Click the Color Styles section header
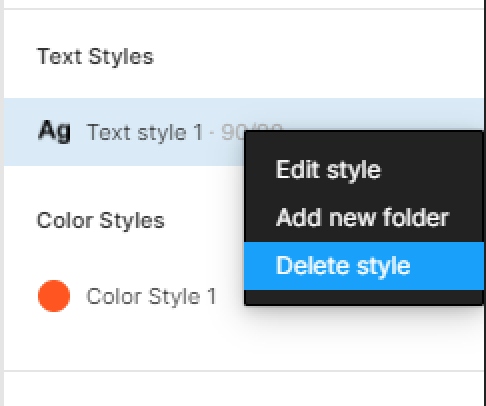 point(101,221)
